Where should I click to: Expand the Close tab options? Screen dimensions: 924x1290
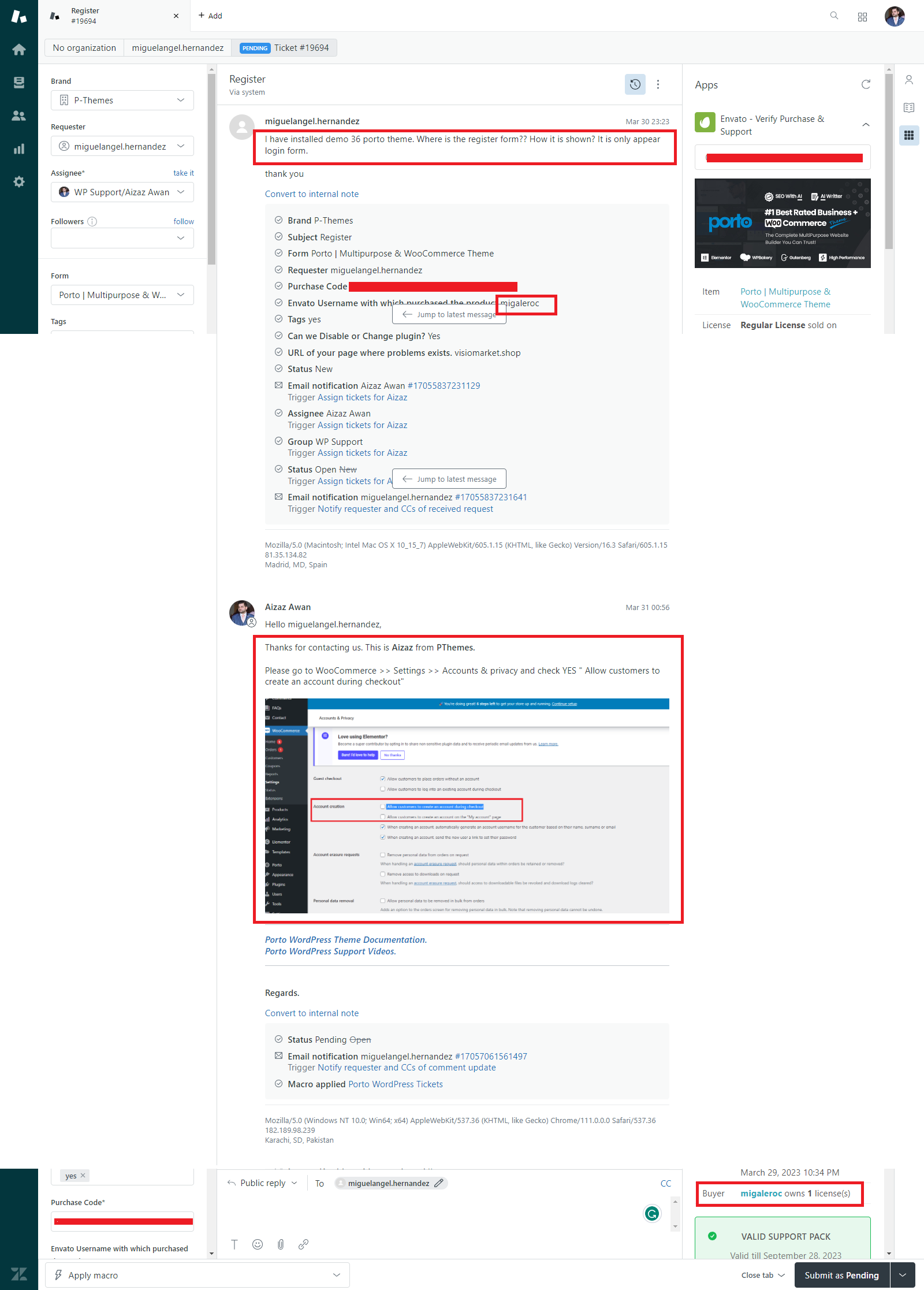[x=763, y=1275]
